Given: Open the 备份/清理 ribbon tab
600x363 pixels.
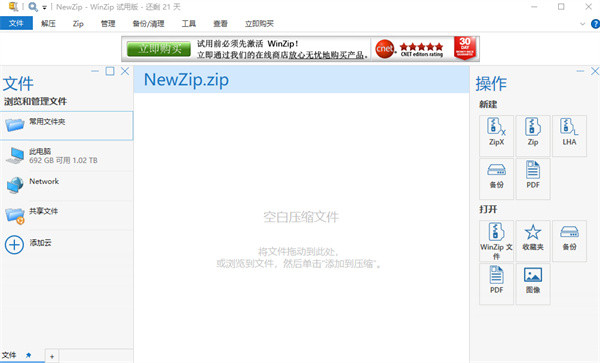Looking at the screenshot, I should (x=148, y=24).
